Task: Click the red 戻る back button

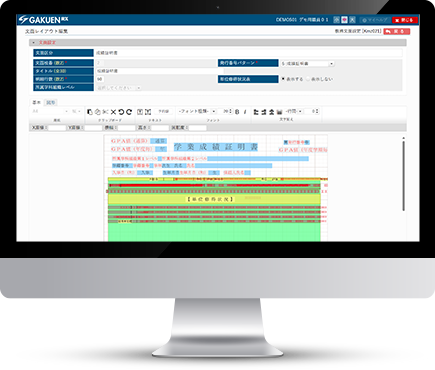Action: (397, 31)
